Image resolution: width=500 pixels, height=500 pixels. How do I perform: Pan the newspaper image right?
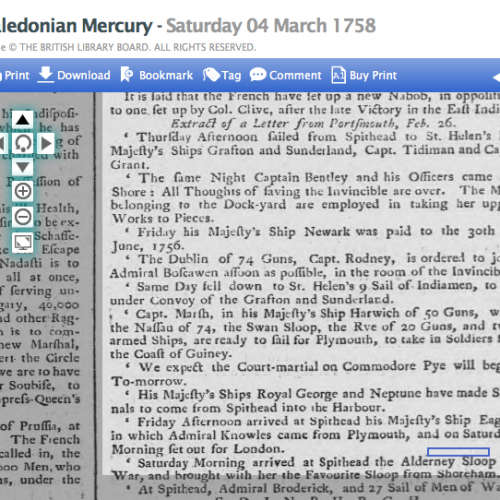46,143
